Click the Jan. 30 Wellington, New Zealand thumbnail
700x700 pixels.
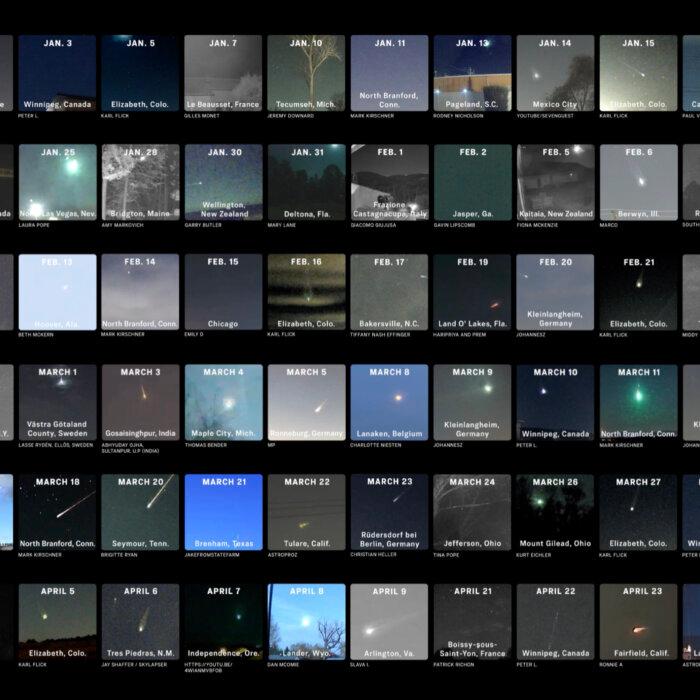point(224,182)
